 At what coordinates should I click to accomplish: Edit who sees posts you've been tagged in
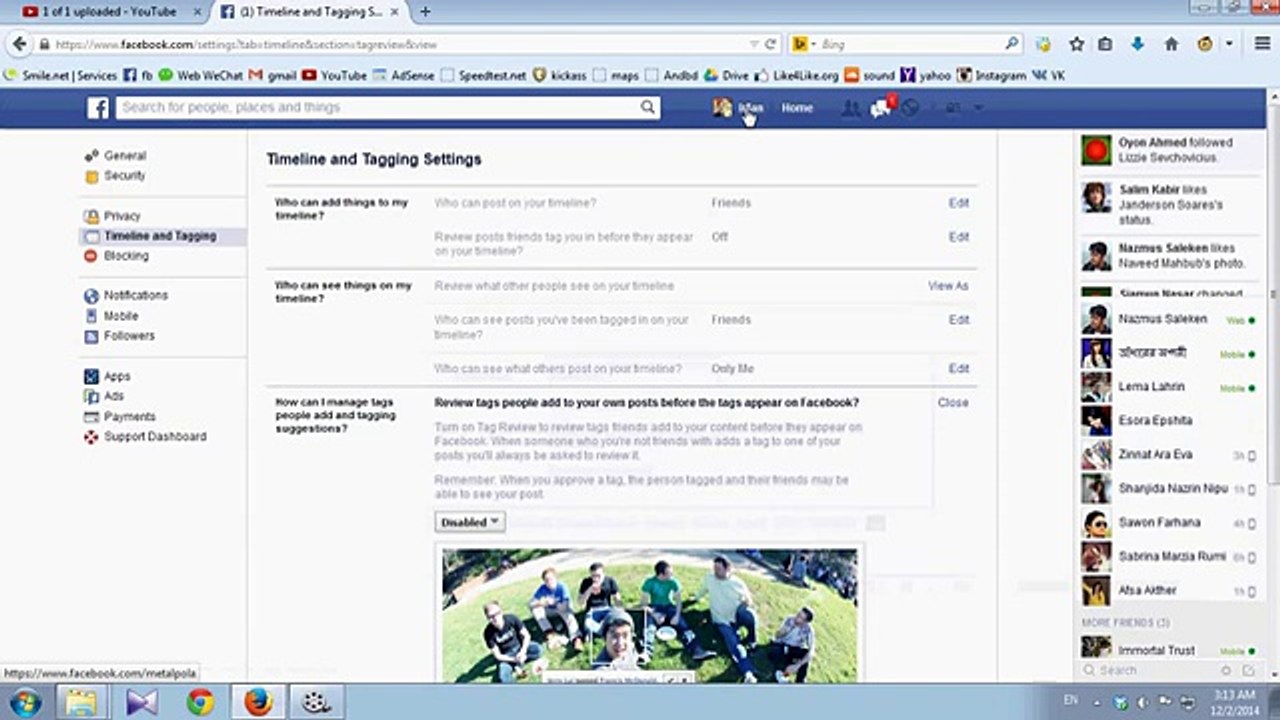point(958,320)
